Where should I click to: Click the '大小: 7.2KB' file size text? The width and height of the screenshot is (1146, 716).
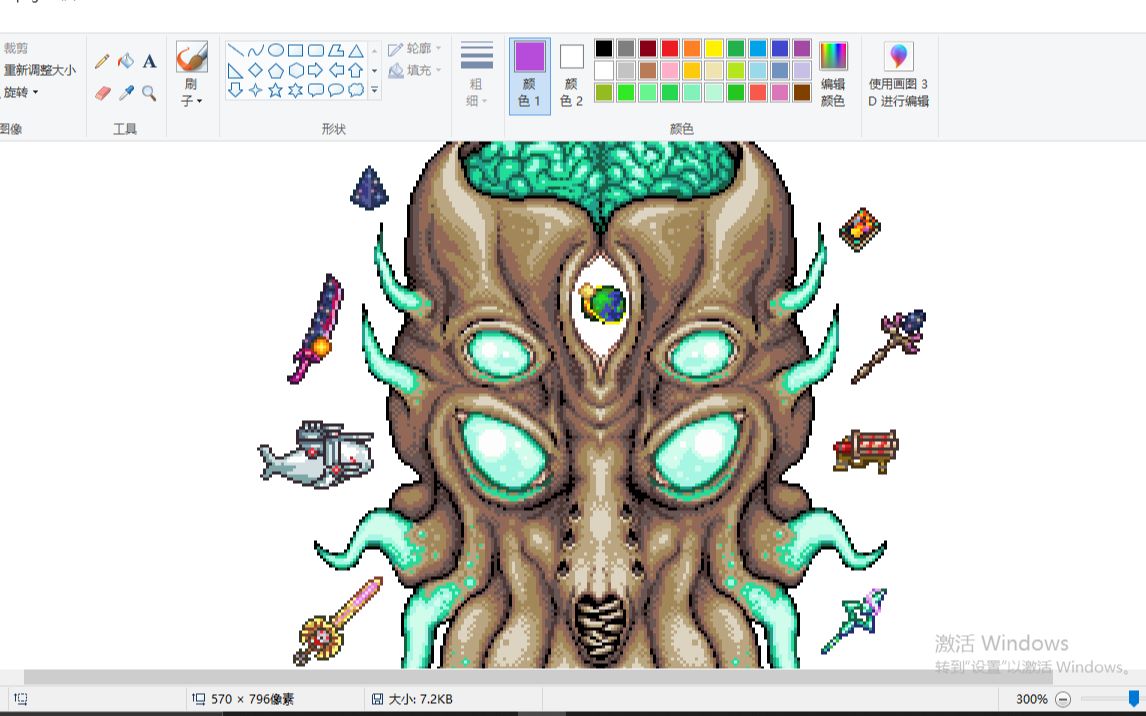[x=420, y=699]
